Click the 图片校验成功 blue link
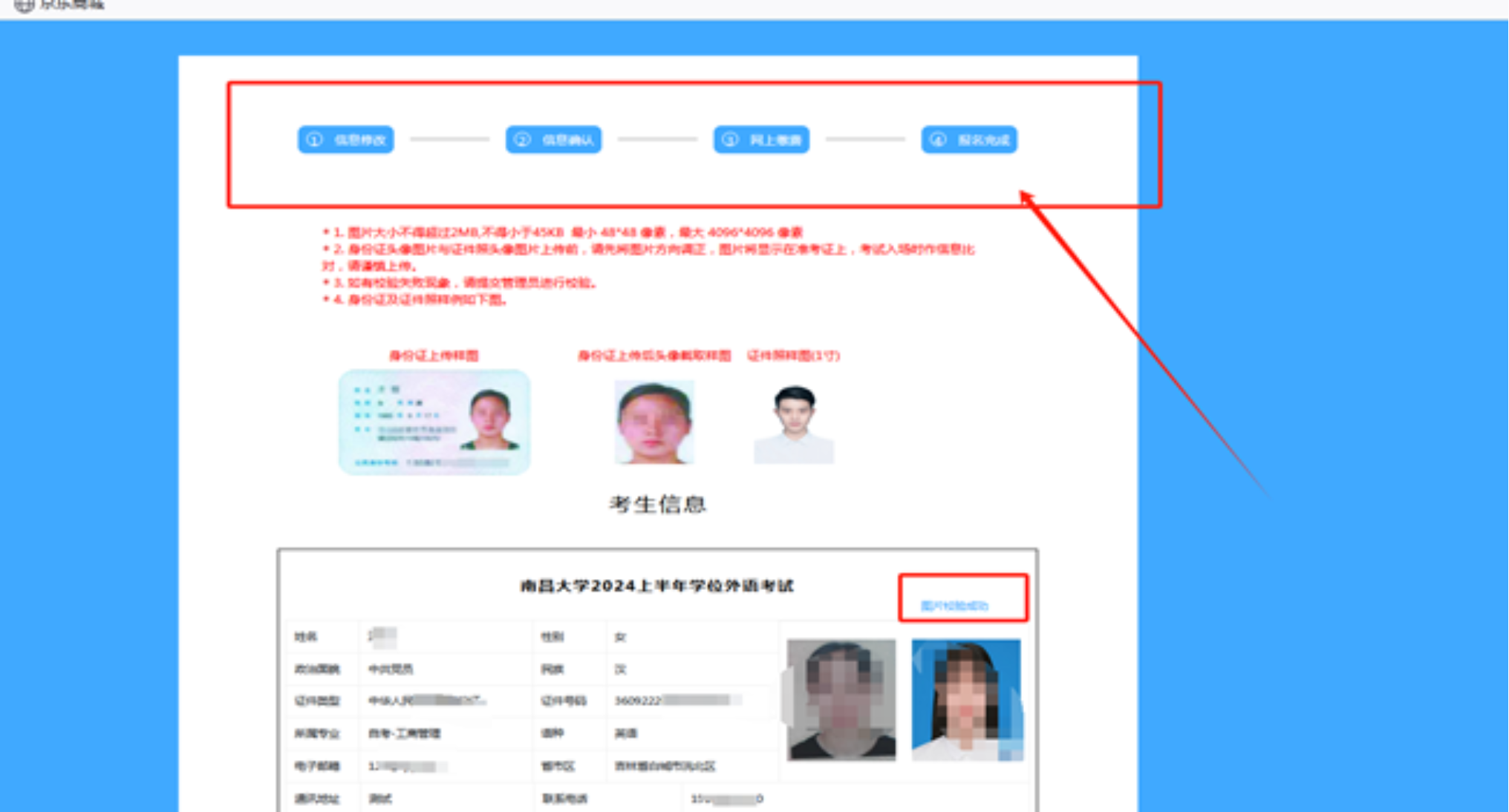Image resolution: width=1509 pixels, height=812 pixels. pyautogui.click(x=954, y=606)
